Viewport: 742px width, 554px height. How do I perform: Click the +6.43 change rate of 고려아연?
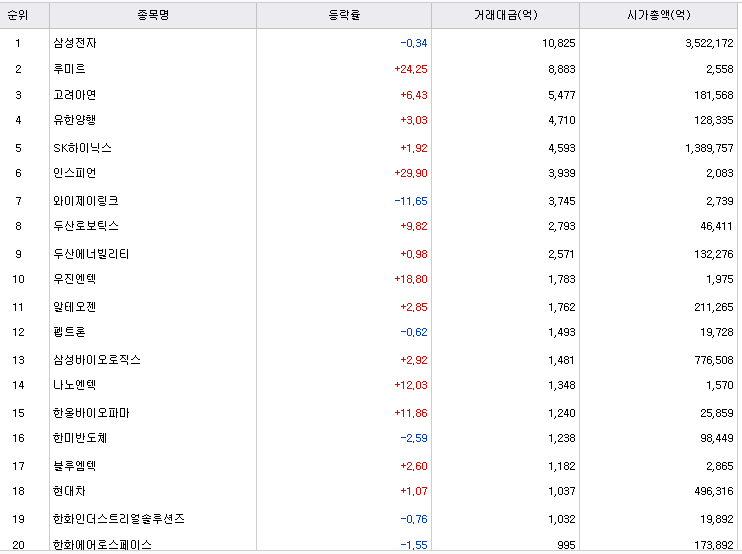[414, 95]
